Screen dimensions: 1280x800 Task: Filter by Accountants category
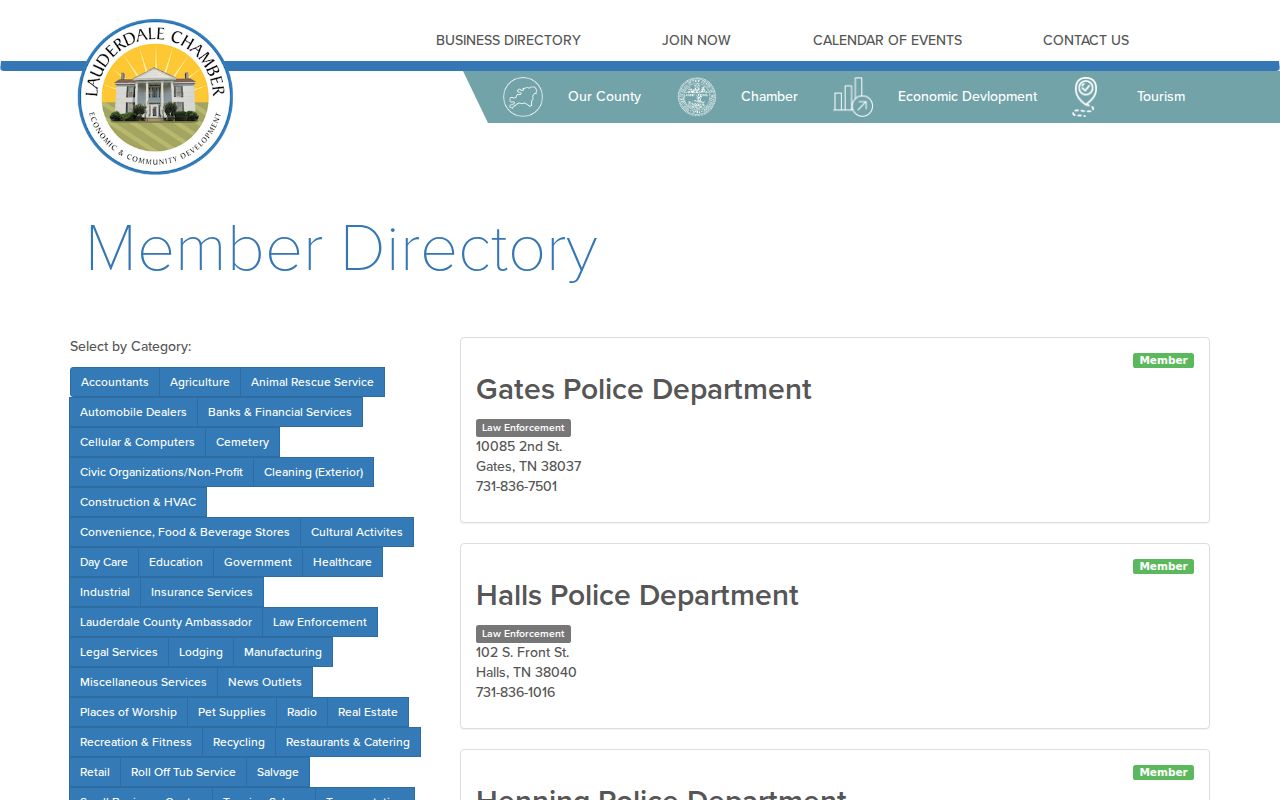(115, 382)
